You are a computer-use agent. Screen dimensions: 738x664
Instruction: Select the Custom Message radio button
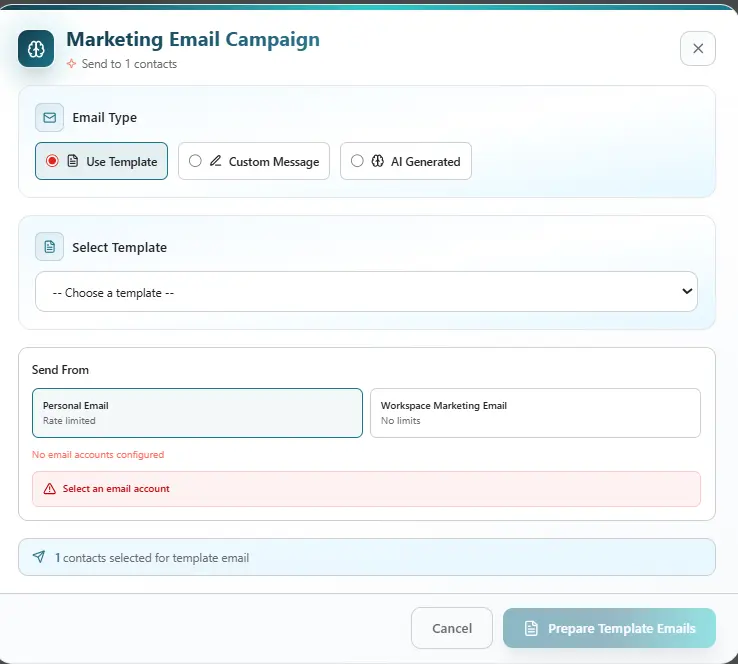195,161
